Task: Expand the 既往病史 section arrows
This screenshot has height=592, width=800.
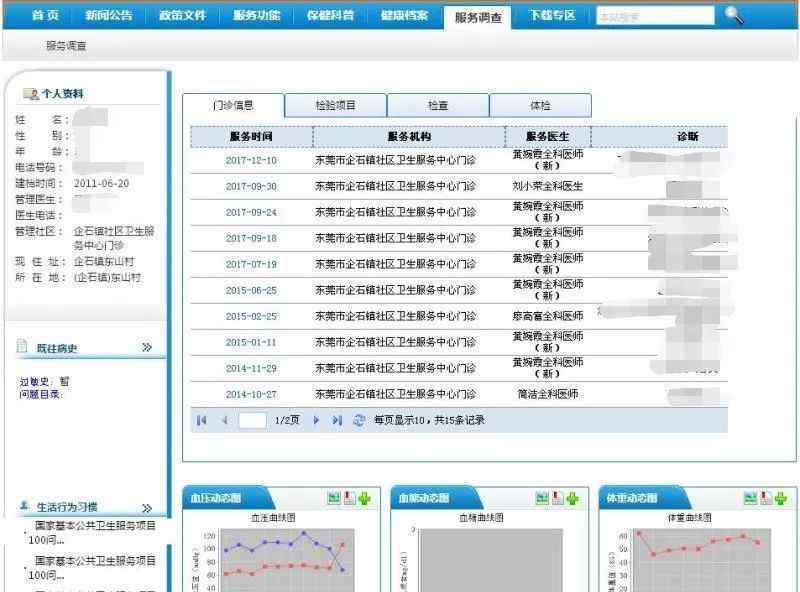Action: [147, 347]
